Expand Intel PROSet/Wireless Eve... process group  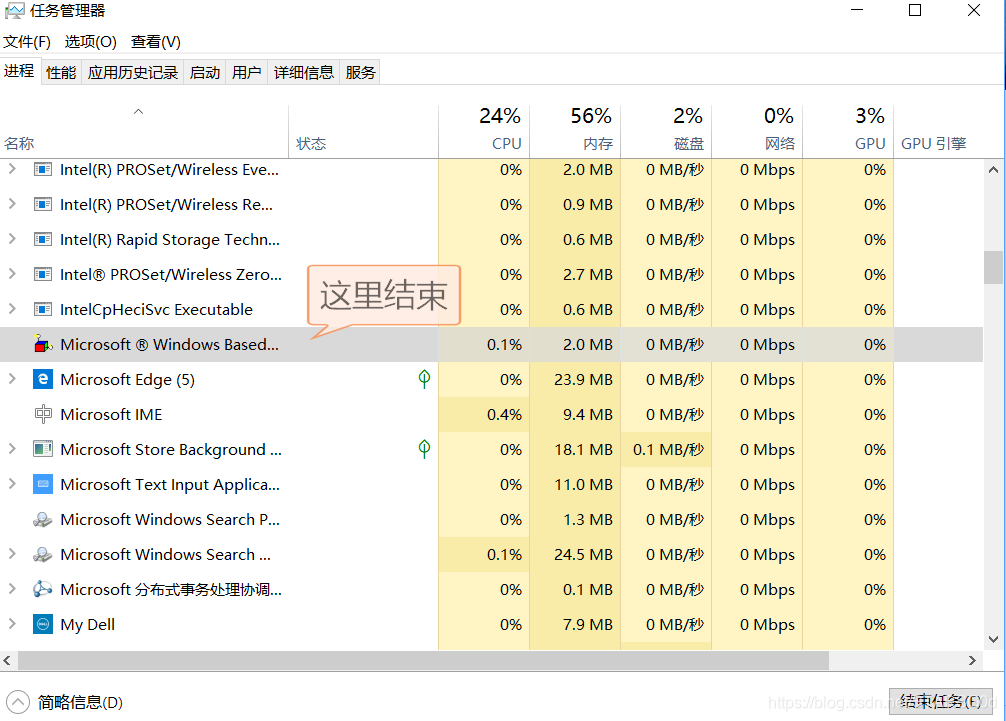click(x=12, y=169)
